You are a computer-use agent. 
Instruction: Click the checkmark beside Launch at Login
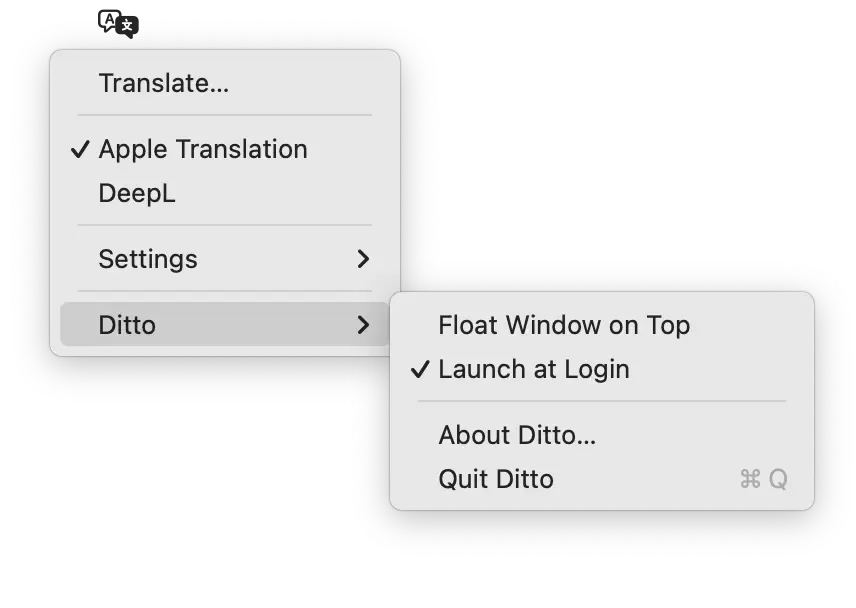pyautogui.click(x=420, y=368)
